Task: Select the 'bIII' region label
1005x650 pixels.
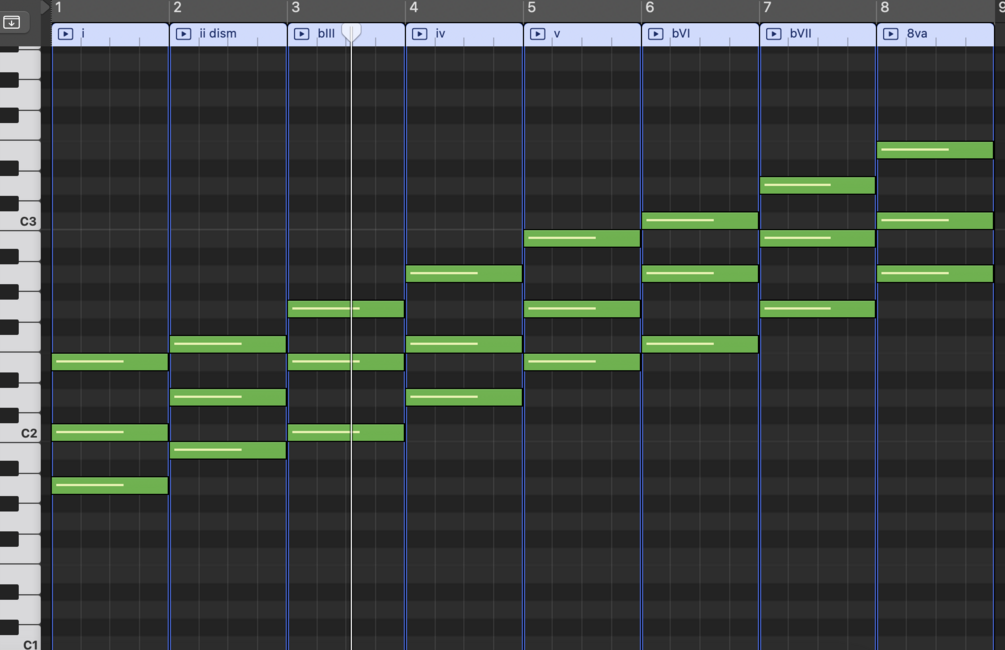Action: (326, 33)
